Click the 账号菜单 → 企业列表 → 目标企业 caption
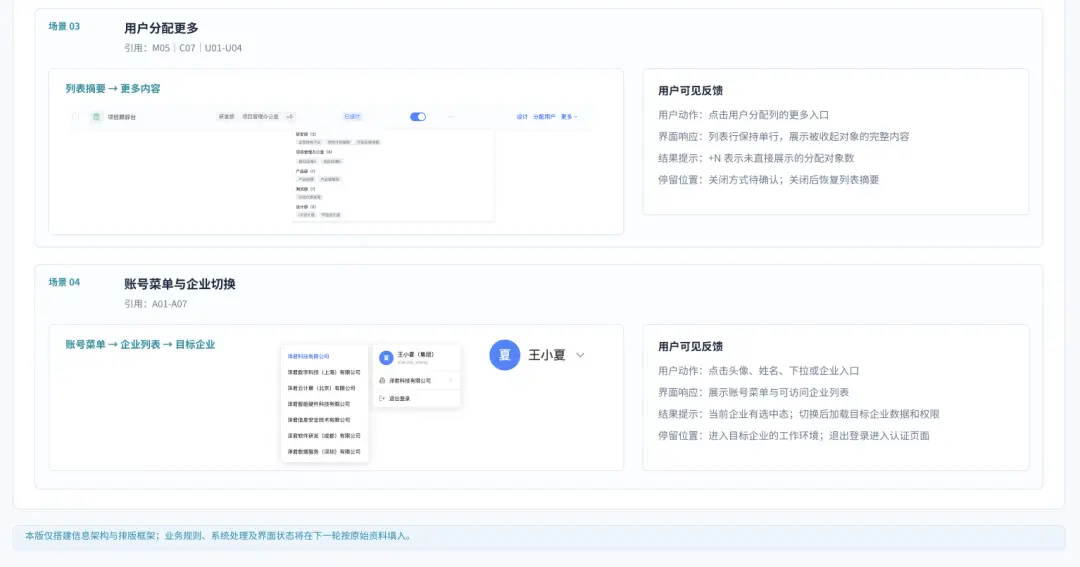 pyautogui.click(x=141, y=344)
